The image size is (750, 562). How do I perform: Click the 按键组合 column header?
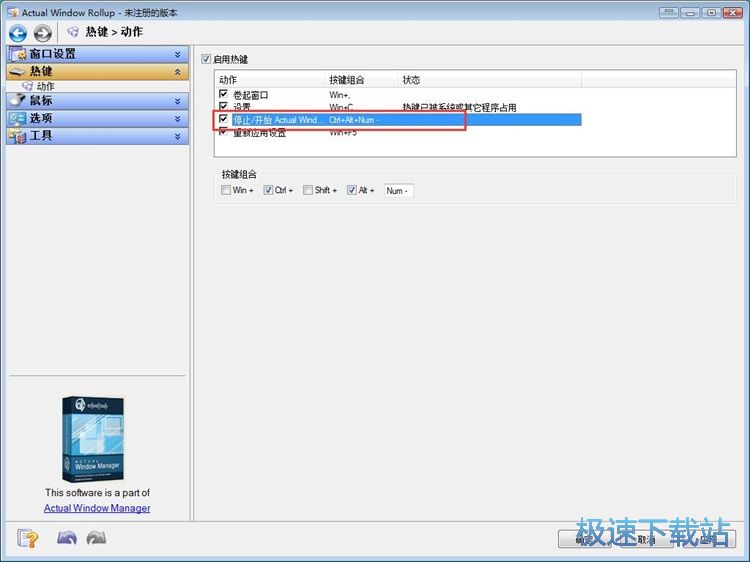coord(362,80)
